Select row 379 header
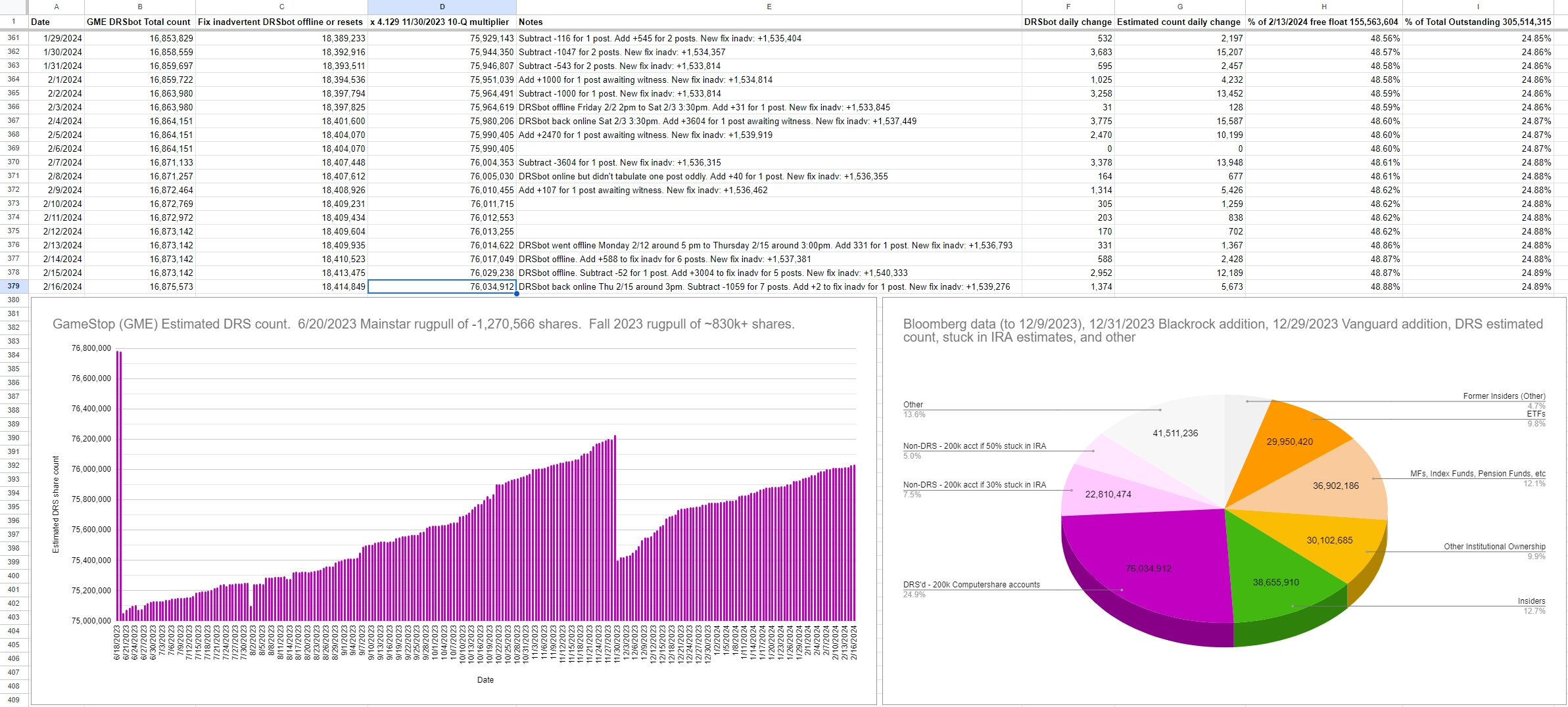1568x707 pixels. coord(13,286)
